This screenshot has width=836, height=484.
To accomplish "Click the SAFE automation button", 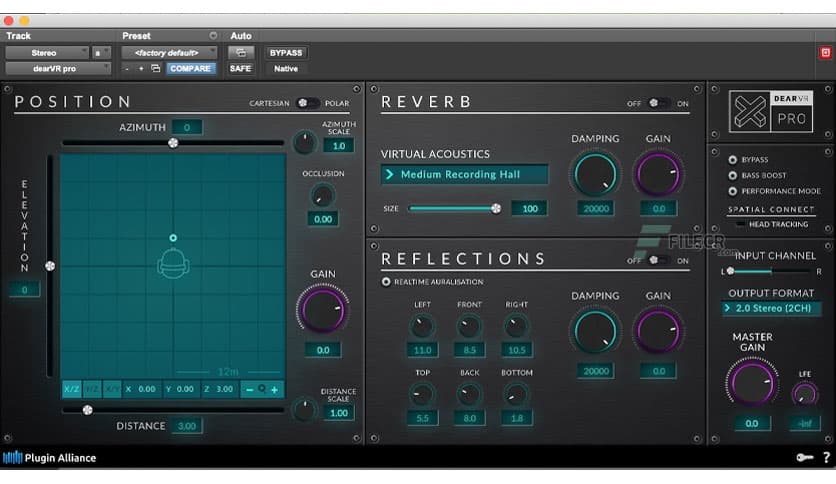I will (240, 68).
